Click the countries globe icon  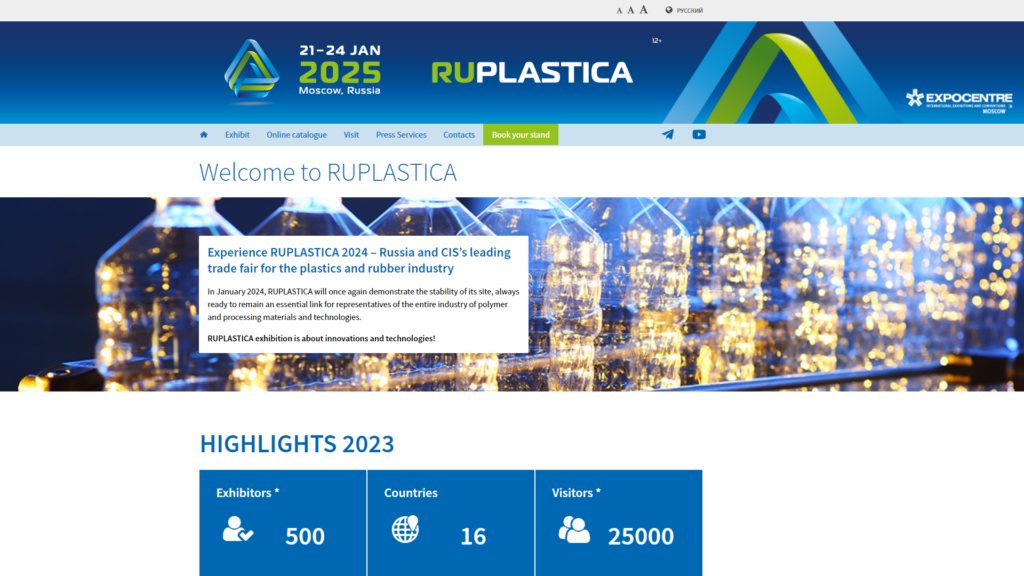tap(405, 529)
